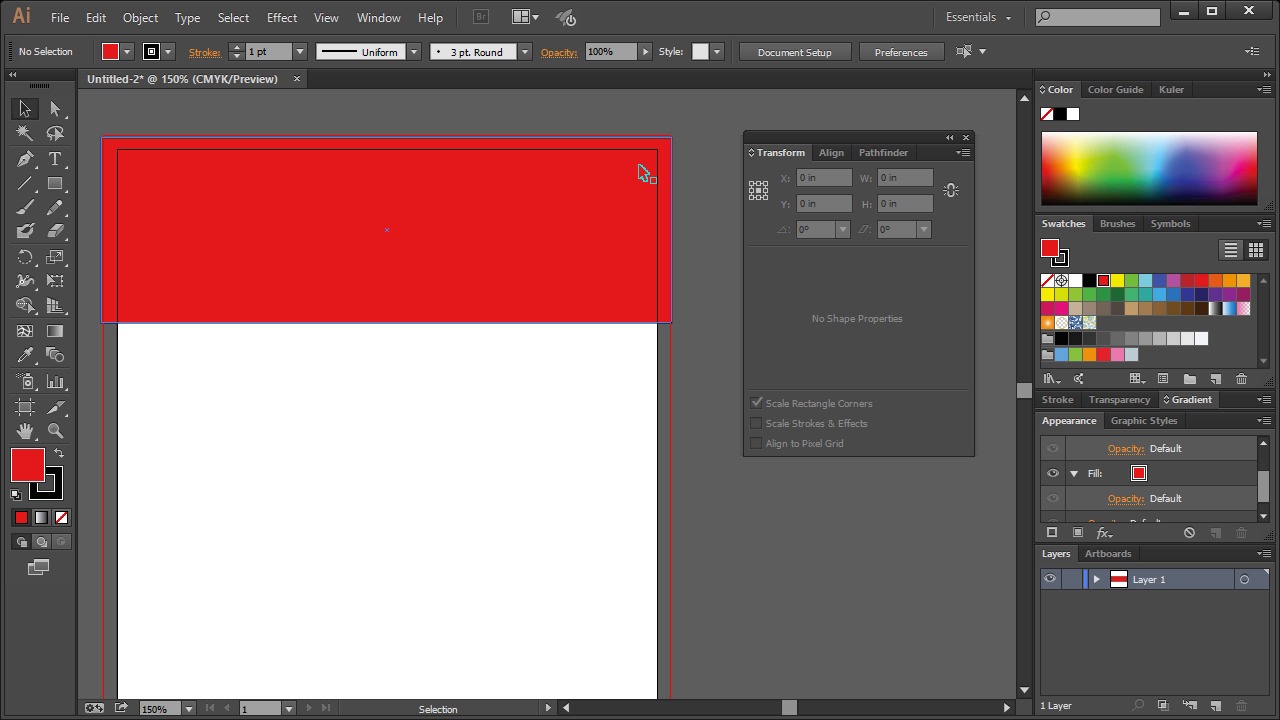Viewport: 1280px width, 720px height.
Task: Switch to the Pathfinder tab
Action: [883, 153]
